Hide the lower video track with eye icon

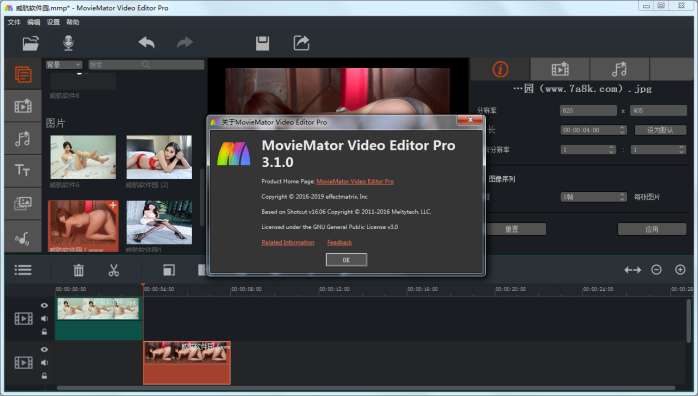[44, 349]
